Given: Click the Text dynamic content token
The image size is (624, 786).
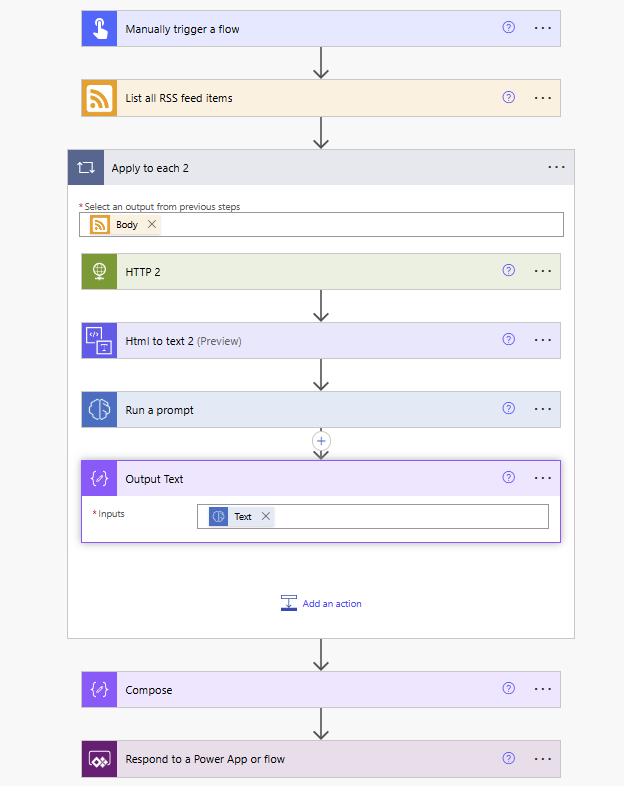Looking at the screenshot, I should [242, 516].
